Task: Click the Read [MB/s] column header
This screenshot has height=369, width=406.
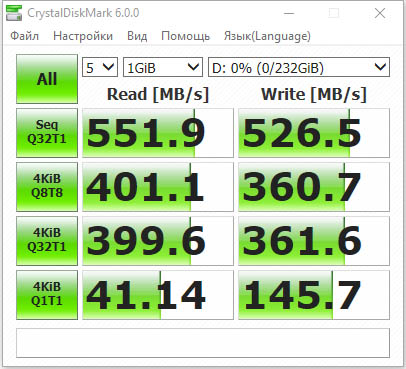Action: (x=158, y=94)
